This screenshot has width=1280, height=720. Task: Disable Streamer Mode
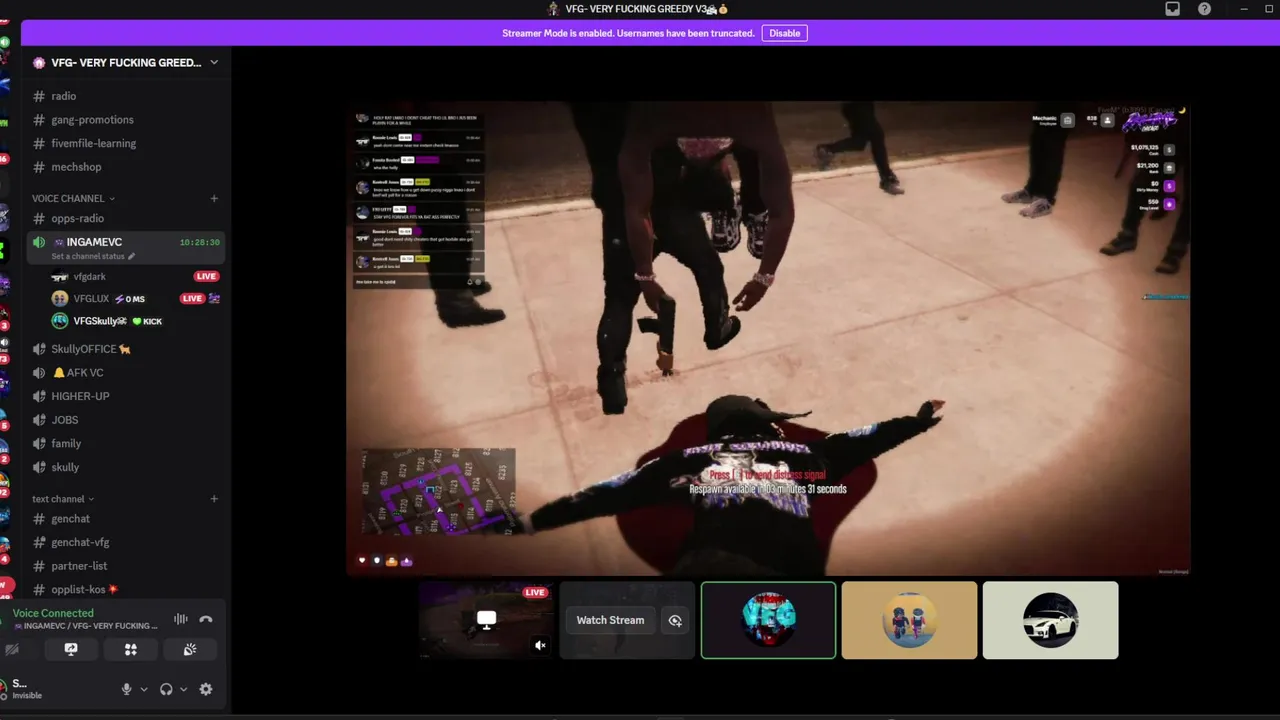(x=784, y=33)
